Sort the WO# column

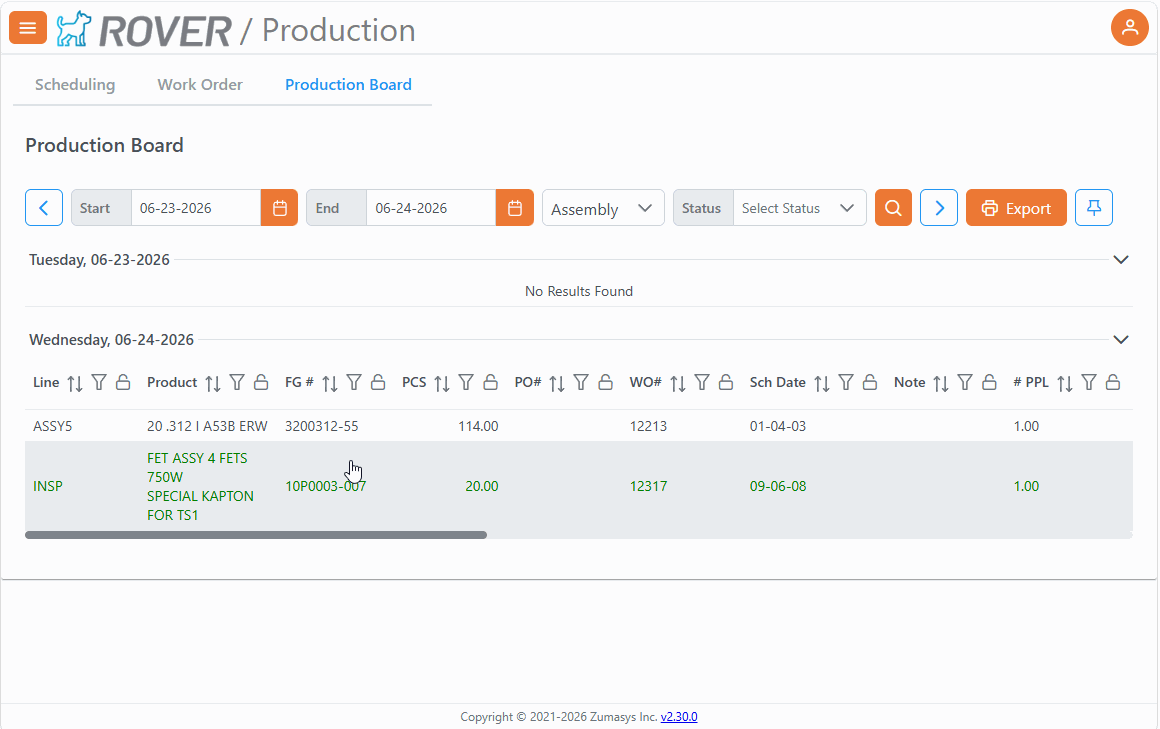click(x=678, y=383)
